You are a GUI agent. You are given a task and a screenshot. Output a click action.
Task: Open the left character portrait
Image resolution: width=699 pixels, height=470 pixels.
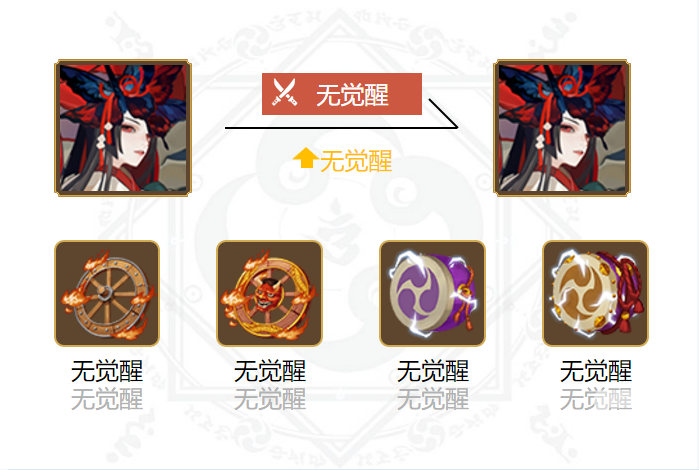[123, 128]
